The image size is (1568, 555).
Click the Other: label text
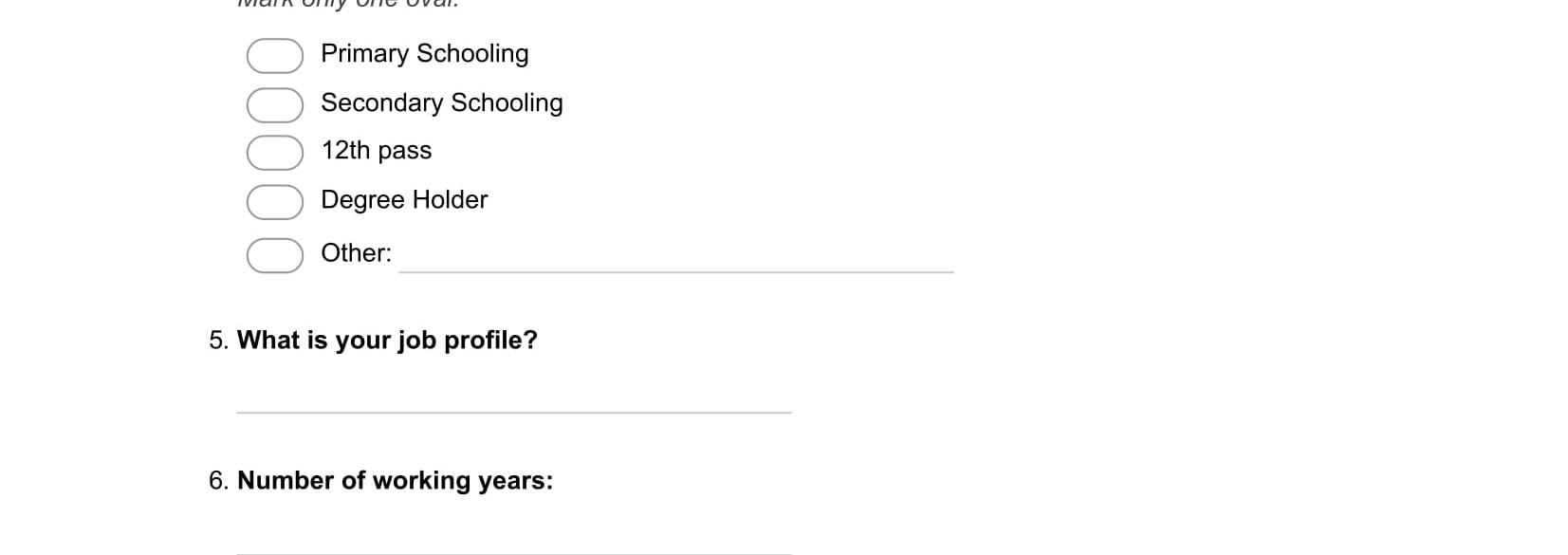click(357, 253)
